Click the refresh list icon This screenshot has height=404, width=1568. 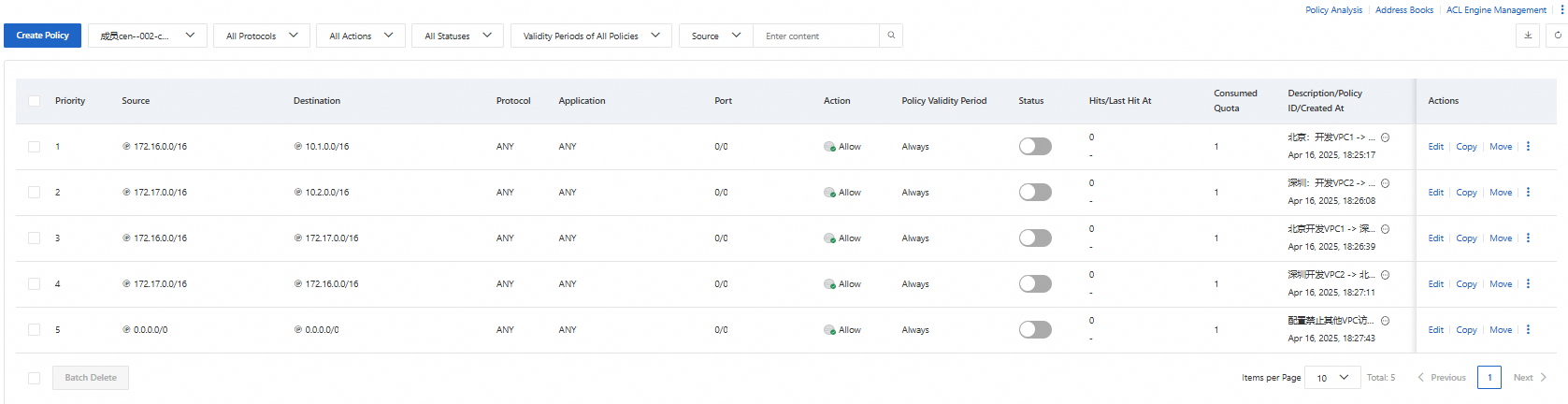1558,36
